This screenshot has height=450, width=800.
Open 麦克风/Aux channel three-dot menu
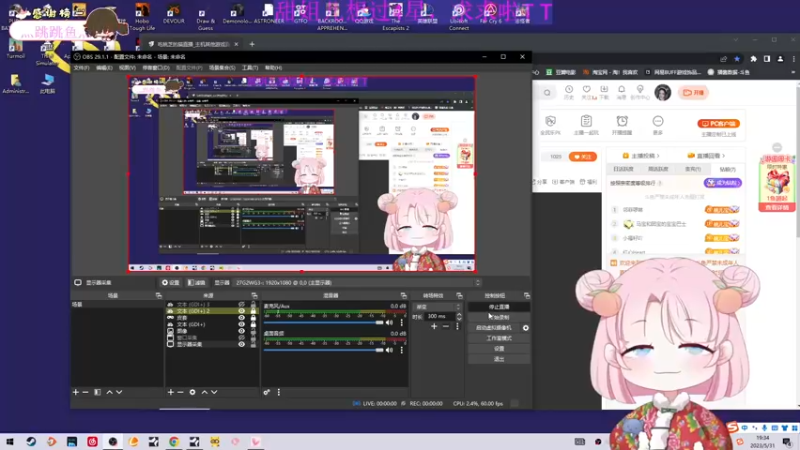pos(402,322)
